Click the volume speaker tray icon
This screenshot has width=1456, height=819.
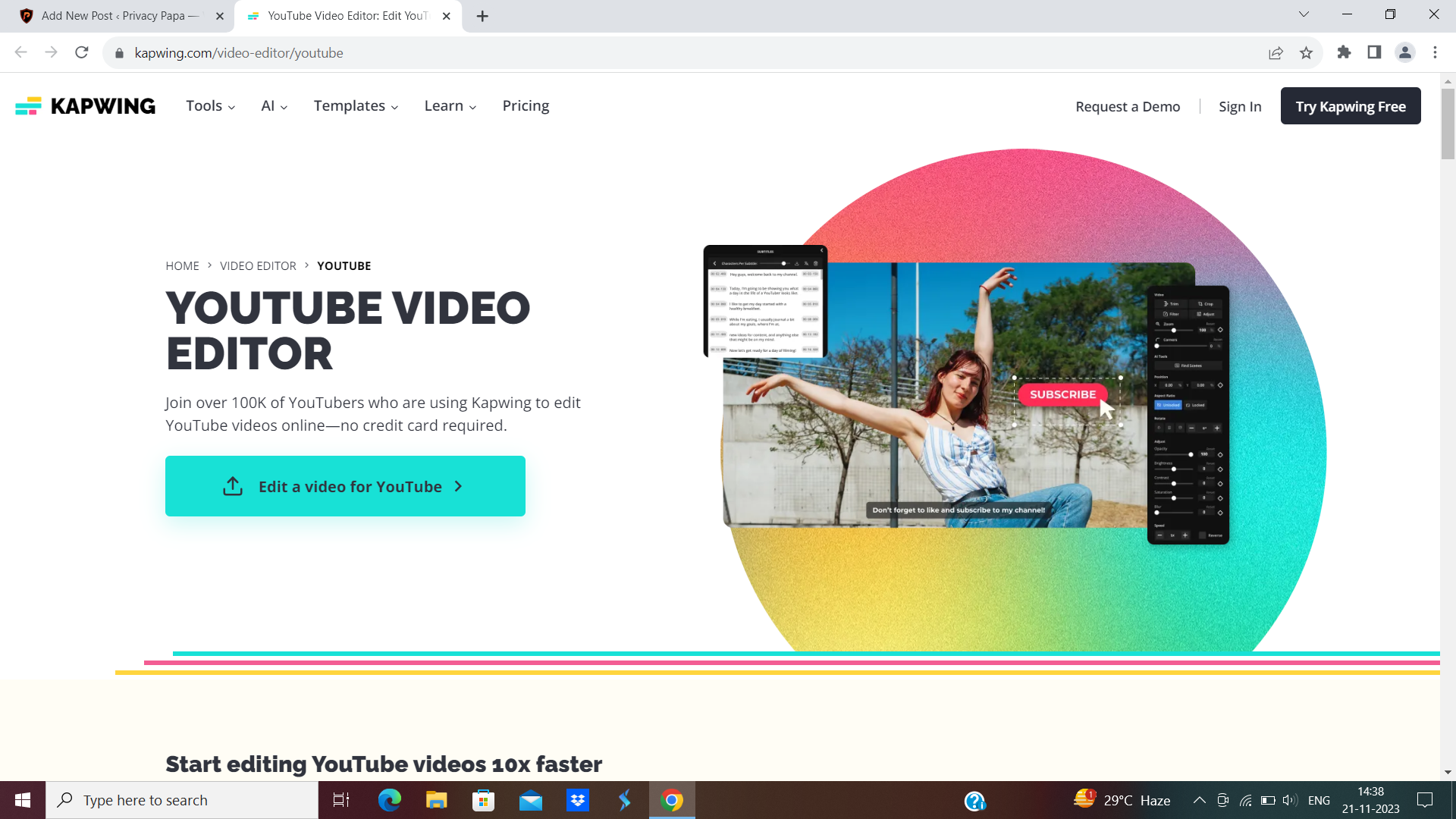pos(1290,800)
